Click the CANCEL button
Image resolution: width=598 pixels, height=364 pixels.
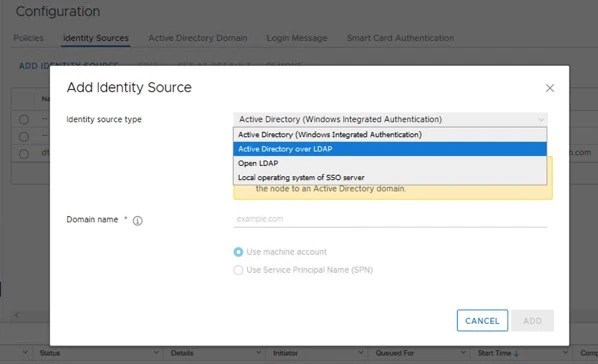point(482,321)
